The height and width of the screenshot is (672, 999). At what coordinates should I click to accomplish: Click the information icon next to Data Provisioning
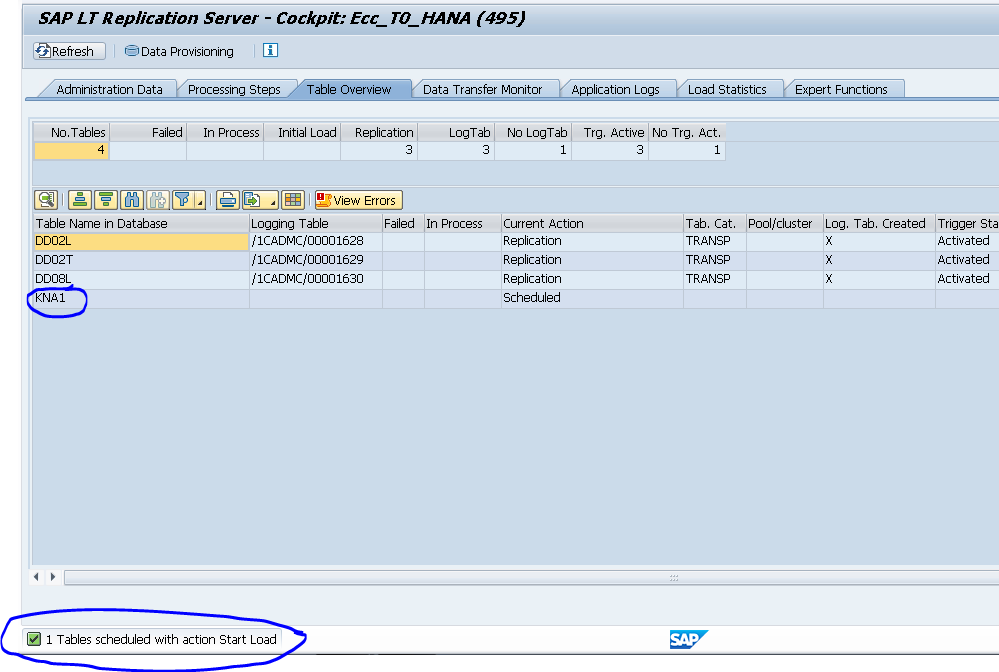pyautogui.click(x=269, y=51)
